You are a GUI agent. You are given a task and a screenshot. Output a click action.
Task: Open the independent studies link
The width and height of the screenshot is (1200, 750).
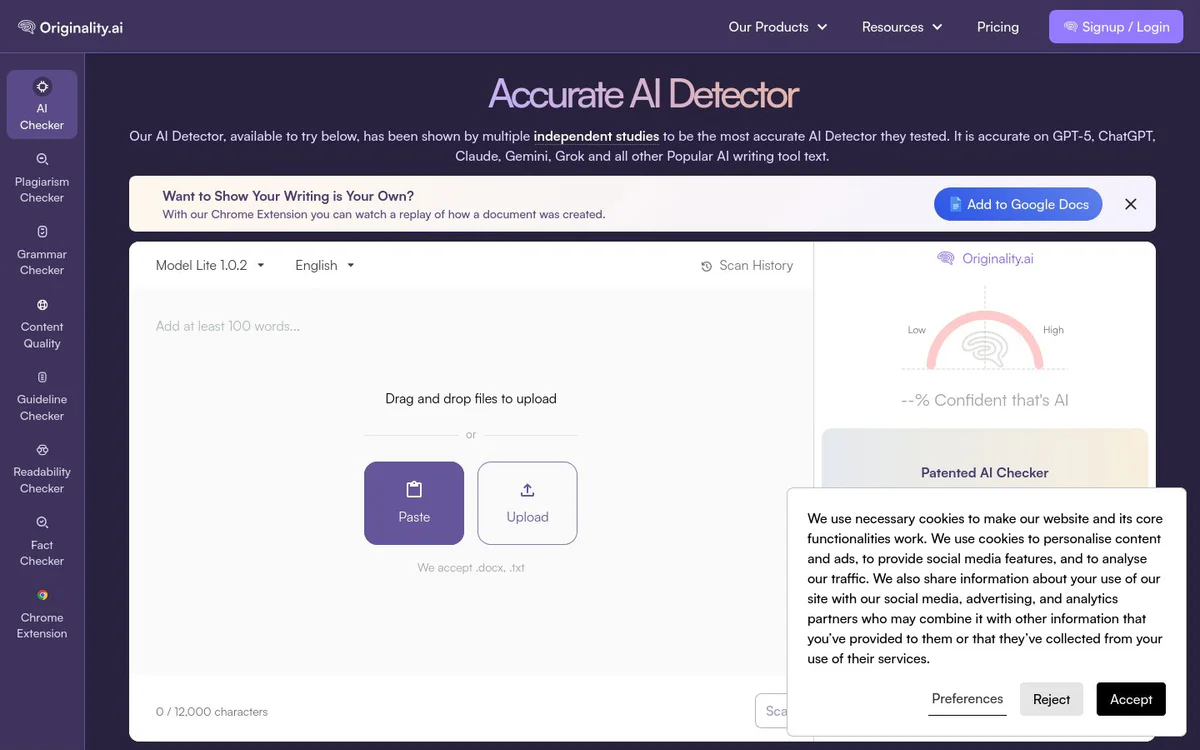click(x=596, y=136)
